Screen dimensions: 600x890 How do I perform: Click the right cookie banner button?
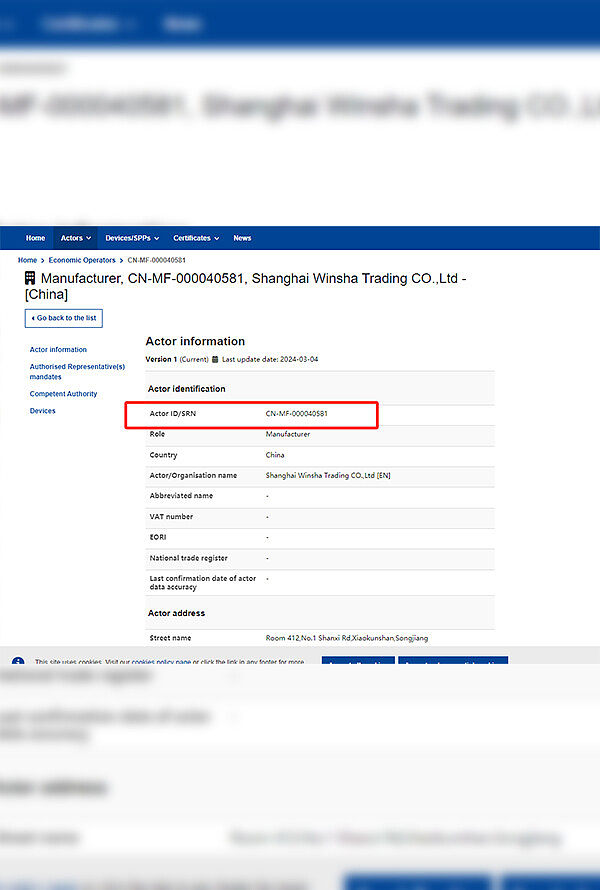click(x=452, y=661)
